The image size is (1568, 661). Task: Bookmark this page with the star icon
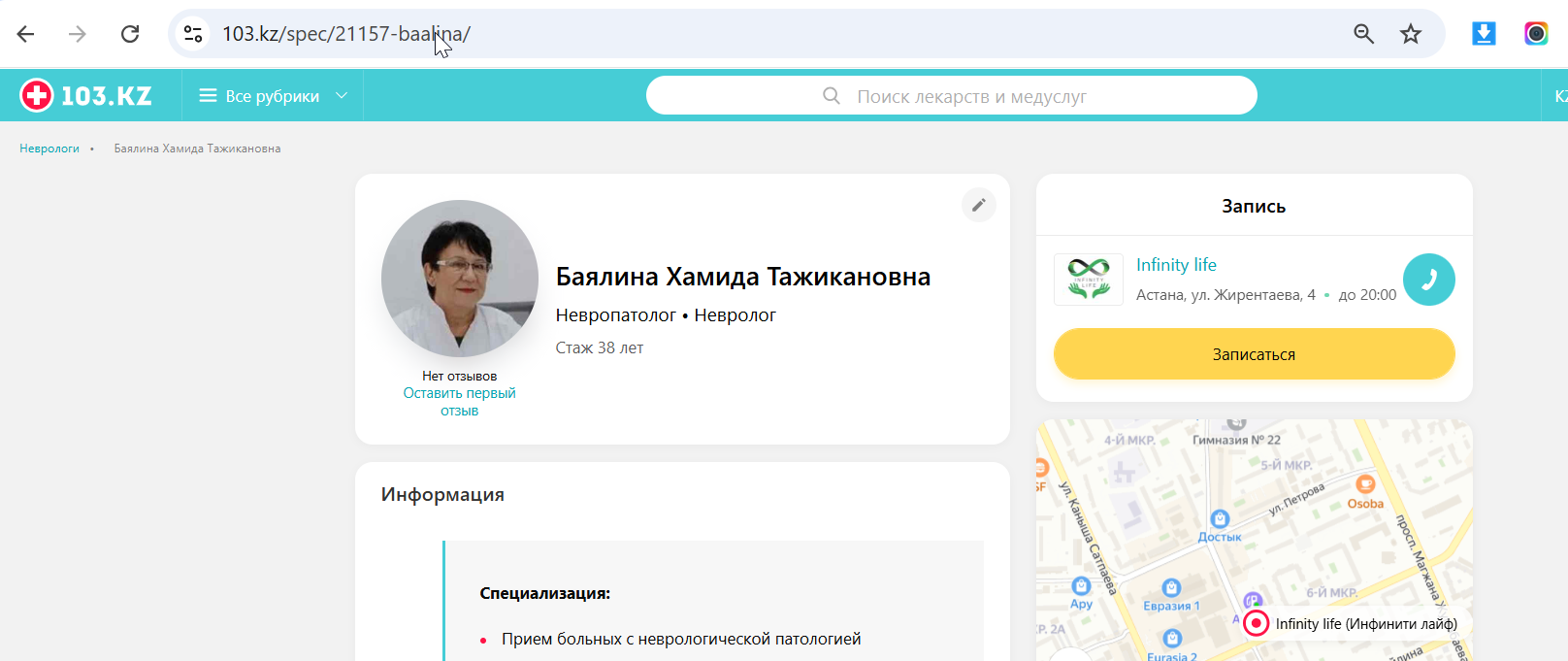pos(1411,34)
